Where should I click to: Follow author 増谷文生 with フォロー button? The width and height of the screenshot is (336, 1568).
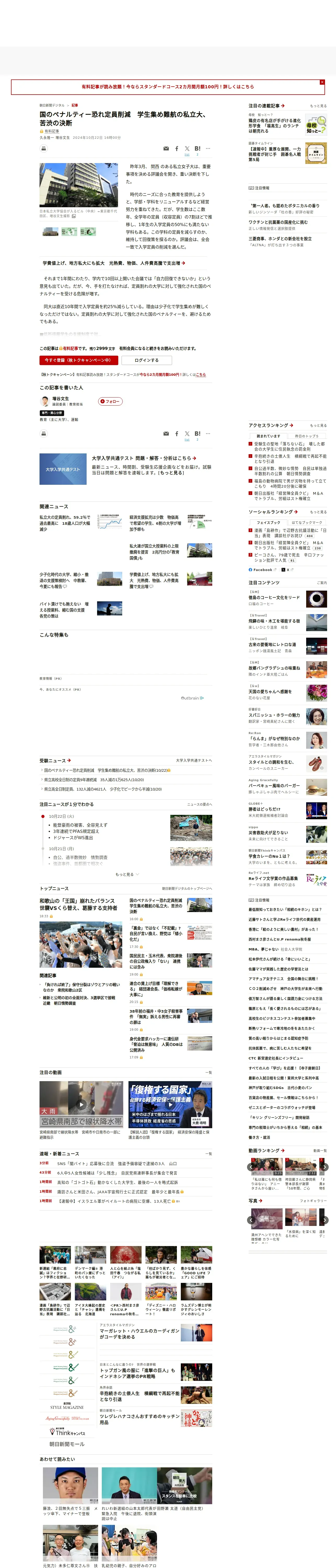click(x=110, y=401)
